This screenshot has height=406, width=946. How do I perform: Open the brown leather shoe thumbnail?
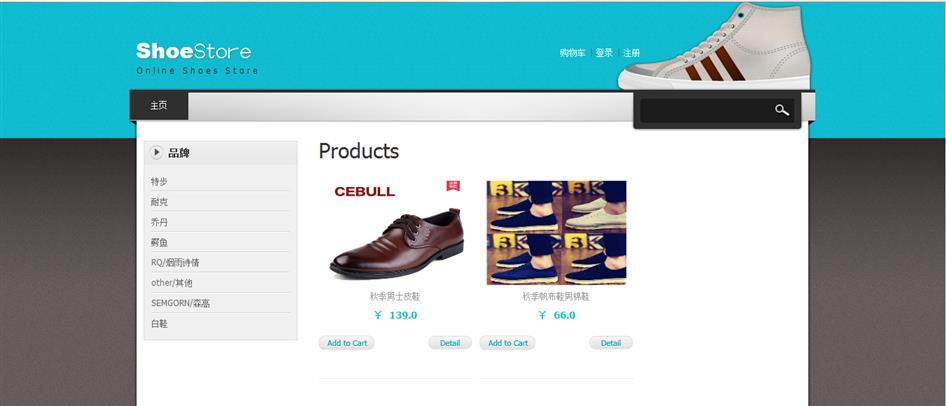tap(395, 232)
